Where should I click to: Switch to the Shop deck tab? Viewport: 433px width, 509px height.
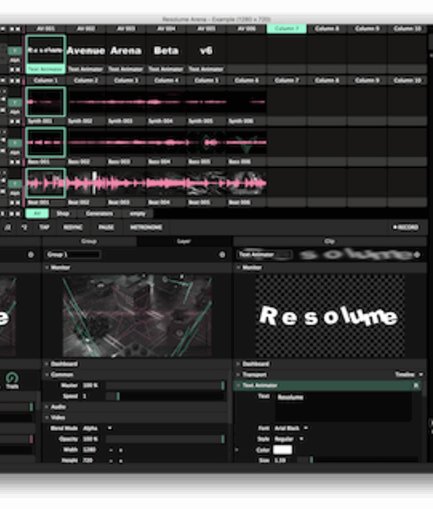[x=63, y=213]
